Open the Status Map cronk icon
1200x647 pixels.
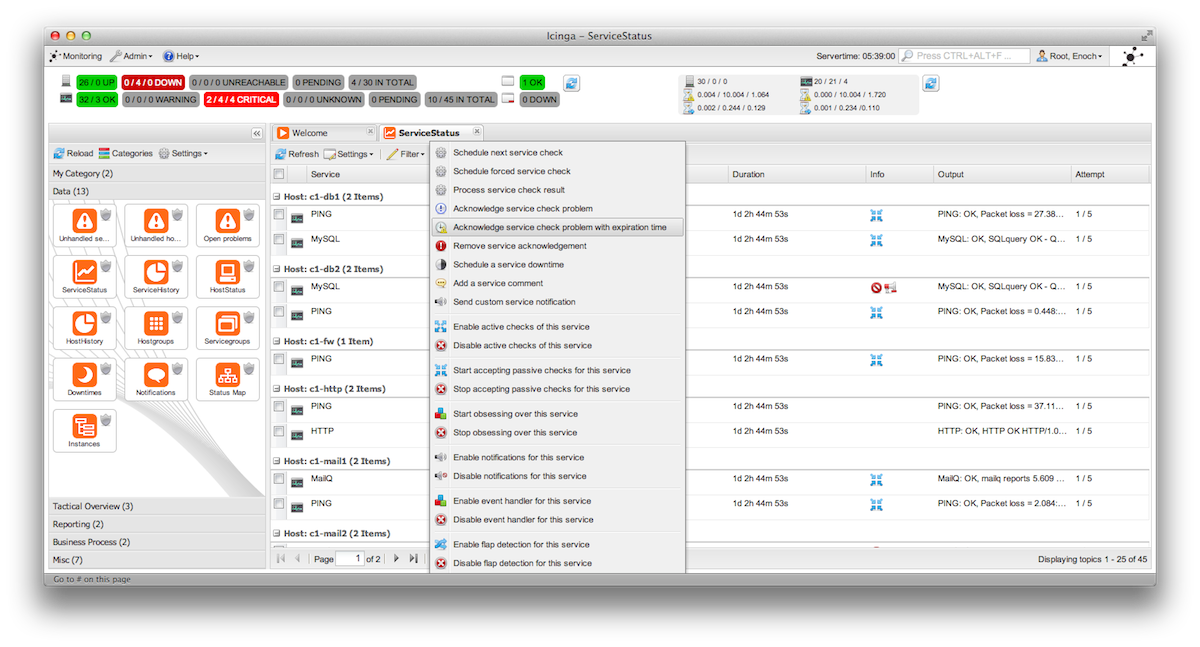[227, 375]
